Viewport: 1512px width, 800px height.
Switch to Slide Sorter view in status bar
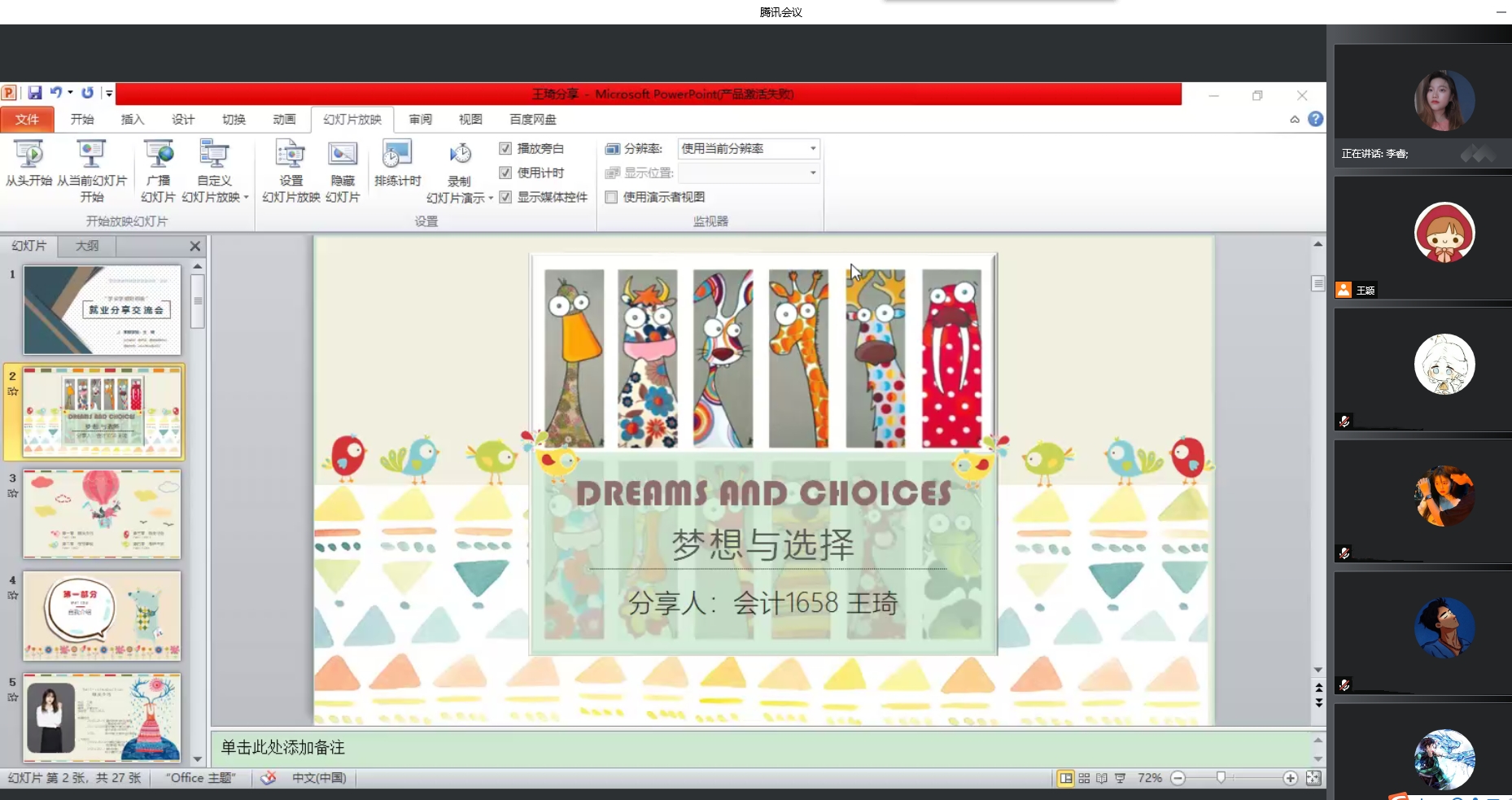click(x=1084, y=778)
